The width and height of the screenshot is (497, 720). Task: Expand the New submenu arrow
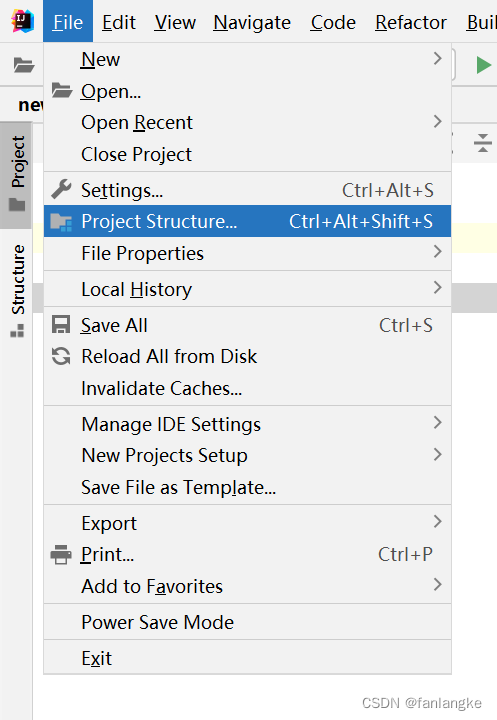tap(437, 58)
